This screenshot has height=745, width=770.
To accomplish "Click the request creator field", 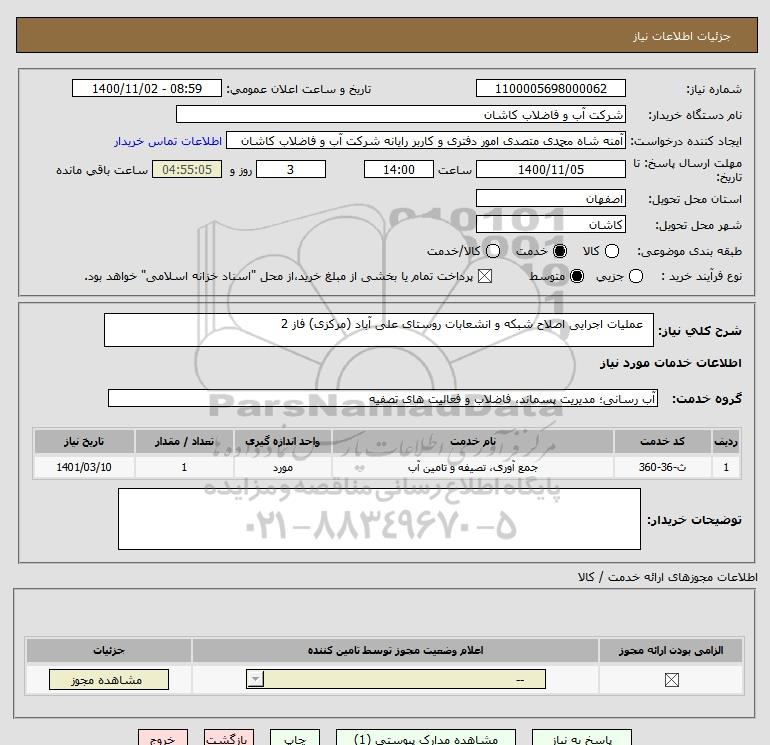I will coord(426,141).
